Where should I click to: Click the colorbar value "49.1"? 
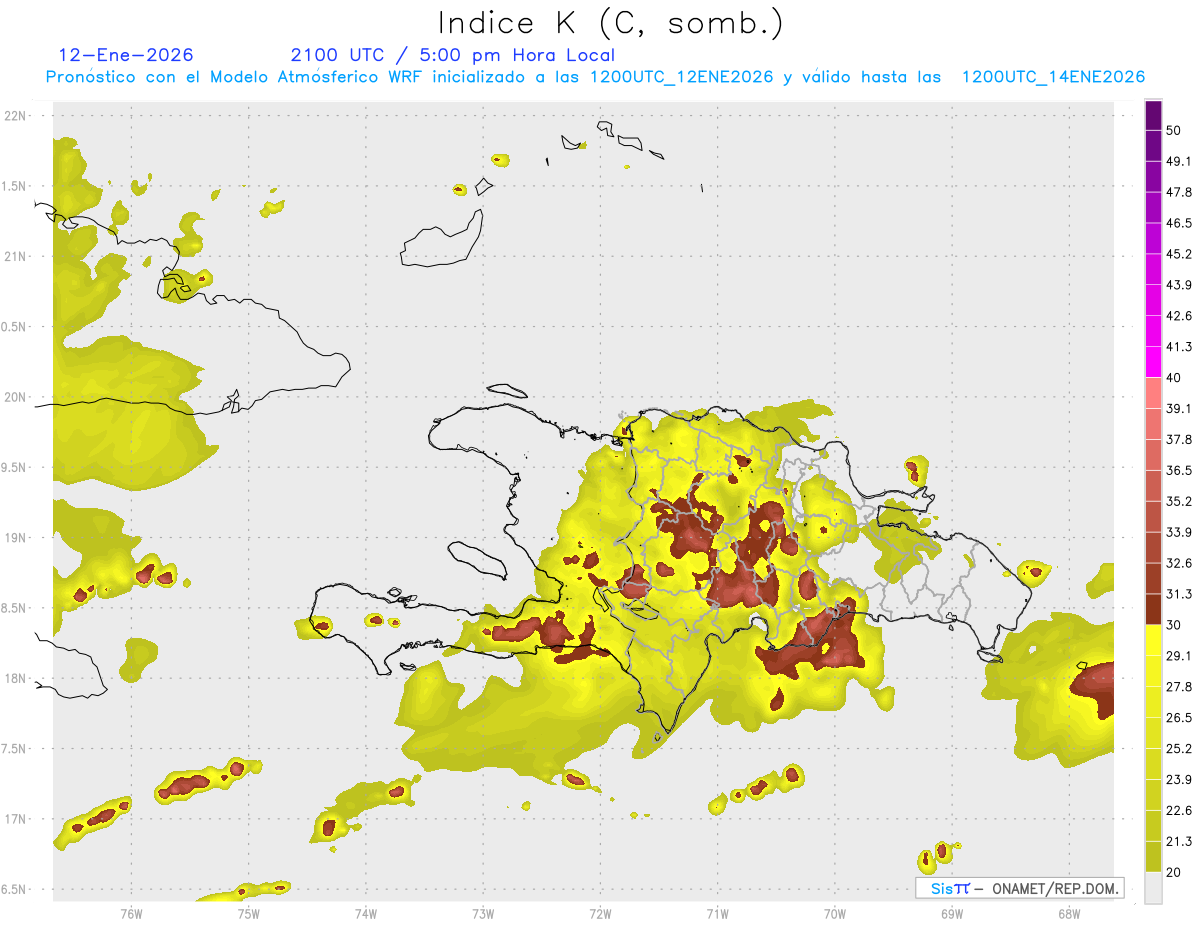(x=1180, y=161)
